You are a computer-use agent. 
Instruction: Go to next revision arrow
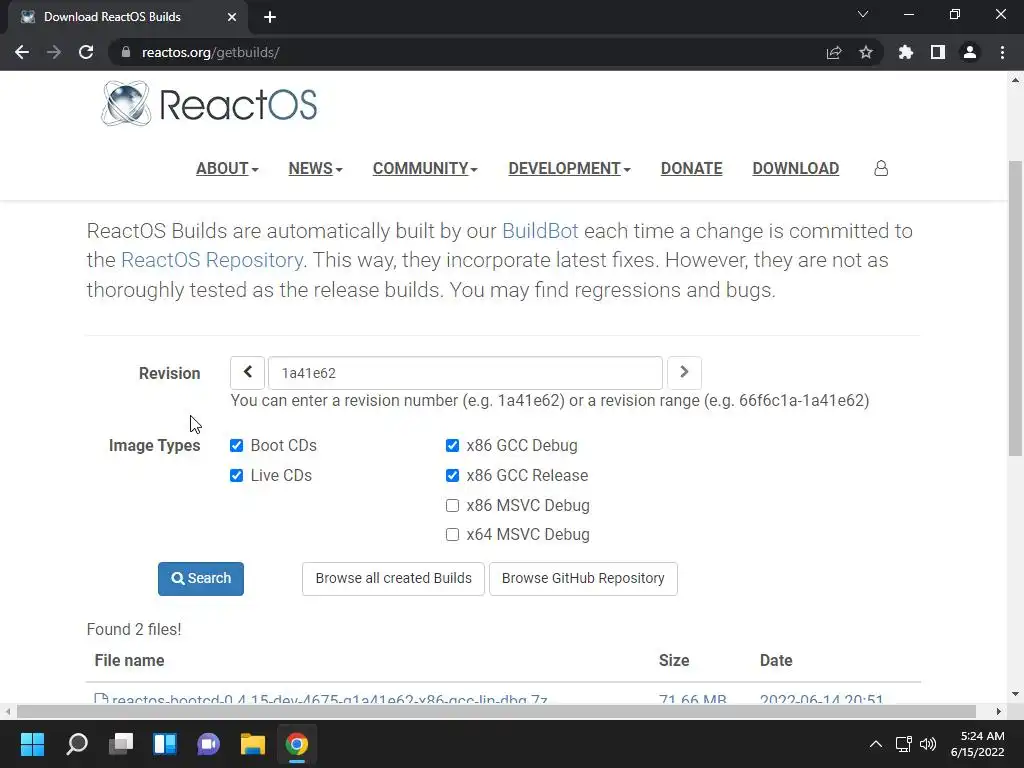[684, 373]
